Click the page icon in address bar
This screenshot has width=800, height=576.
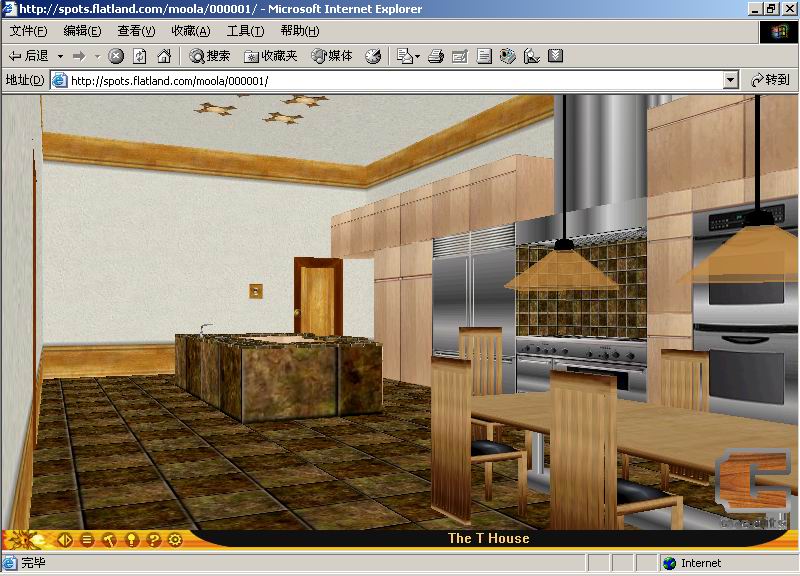(60, 81)
